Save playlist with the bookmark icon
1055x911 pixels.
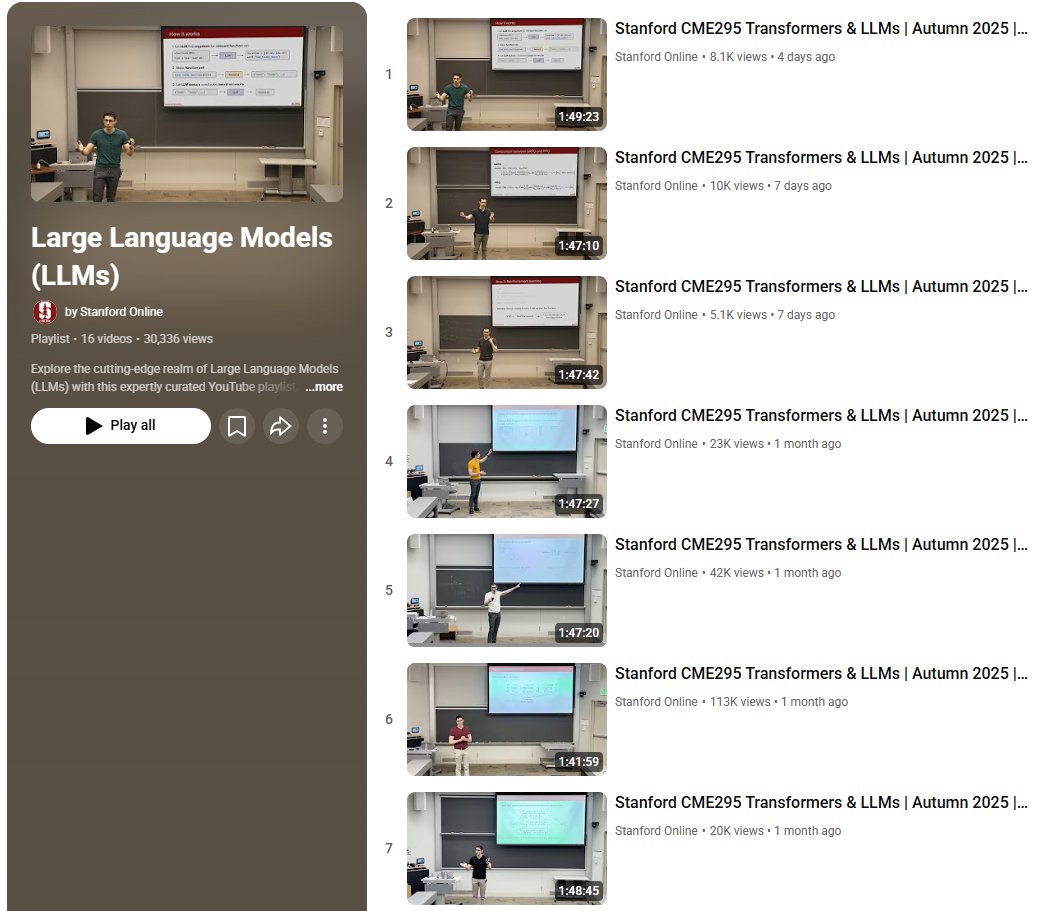(x=237, y=426)
